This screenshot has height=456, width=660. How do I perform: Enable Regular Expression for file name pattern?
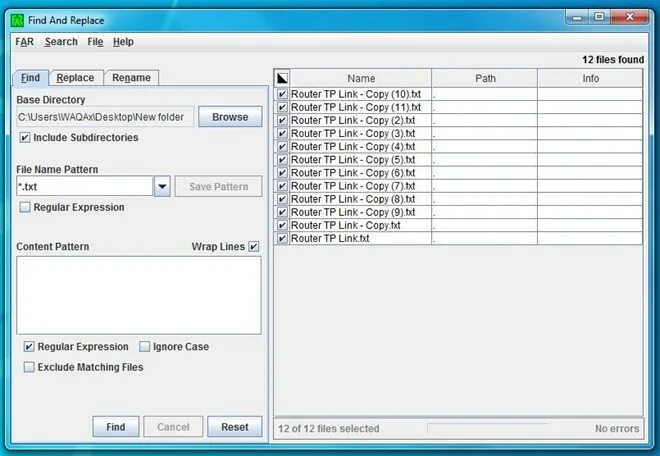tap(25, 207)
